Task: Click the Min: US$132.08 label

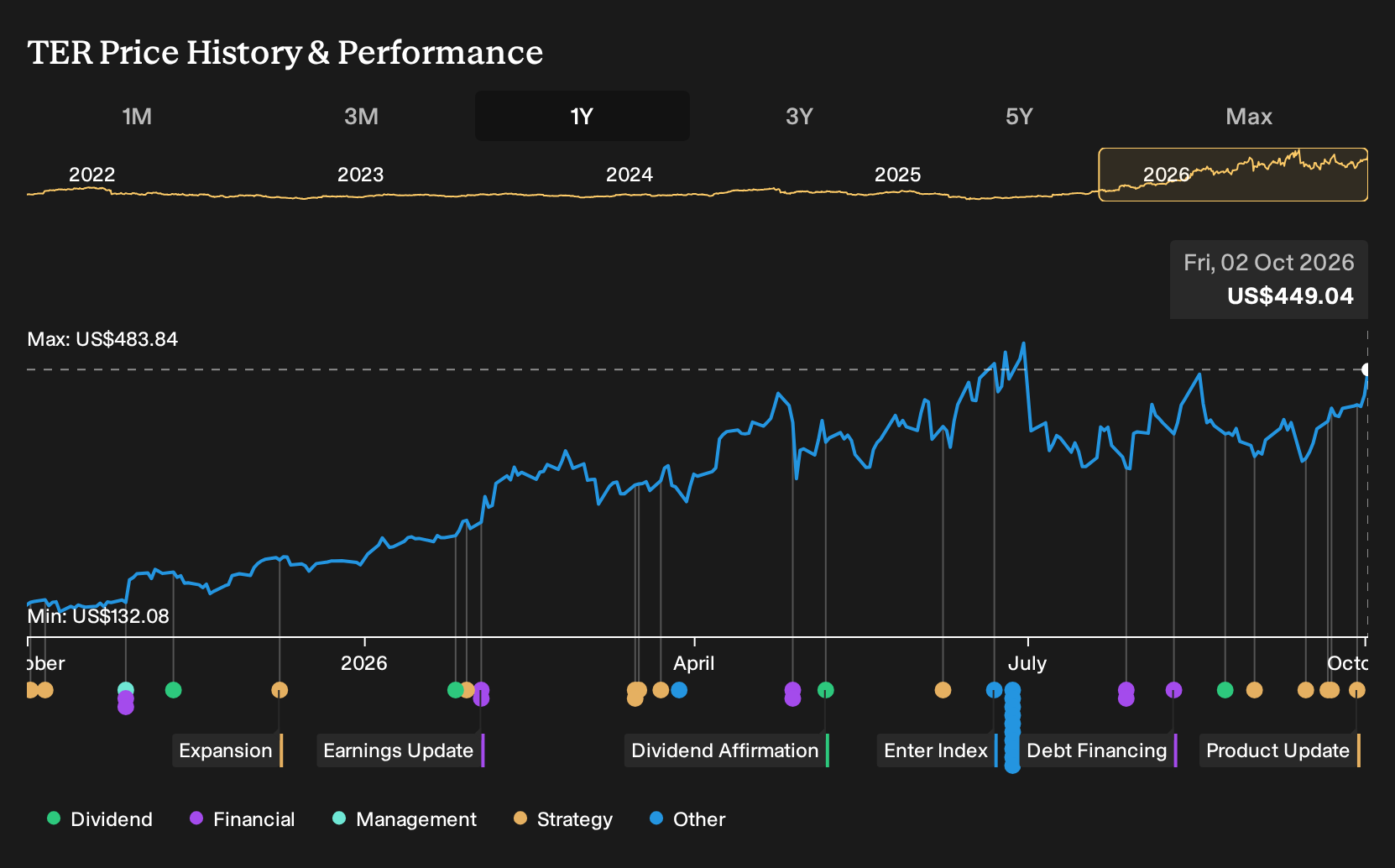Action: tap(98, 616)
